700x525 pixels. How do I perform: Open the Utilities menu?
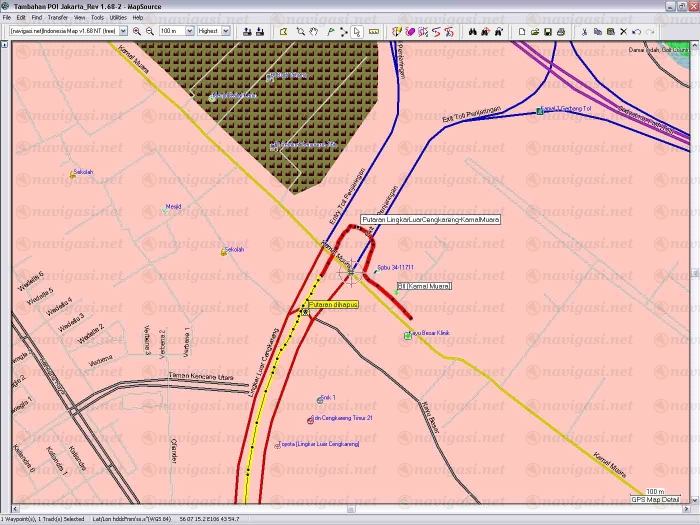pos(119,17)
